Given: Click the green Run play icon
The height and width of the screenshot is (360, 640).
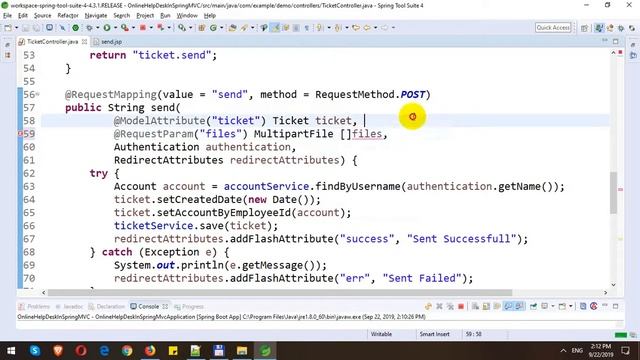Looking at the screenshot, I should (x=107, y=28).
